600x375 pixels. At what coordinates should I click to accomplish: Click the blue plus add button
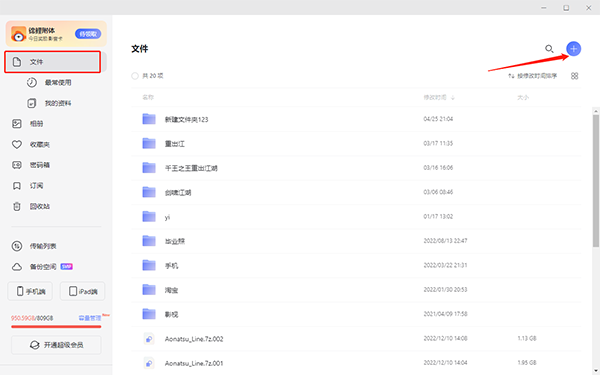(573, 49)
